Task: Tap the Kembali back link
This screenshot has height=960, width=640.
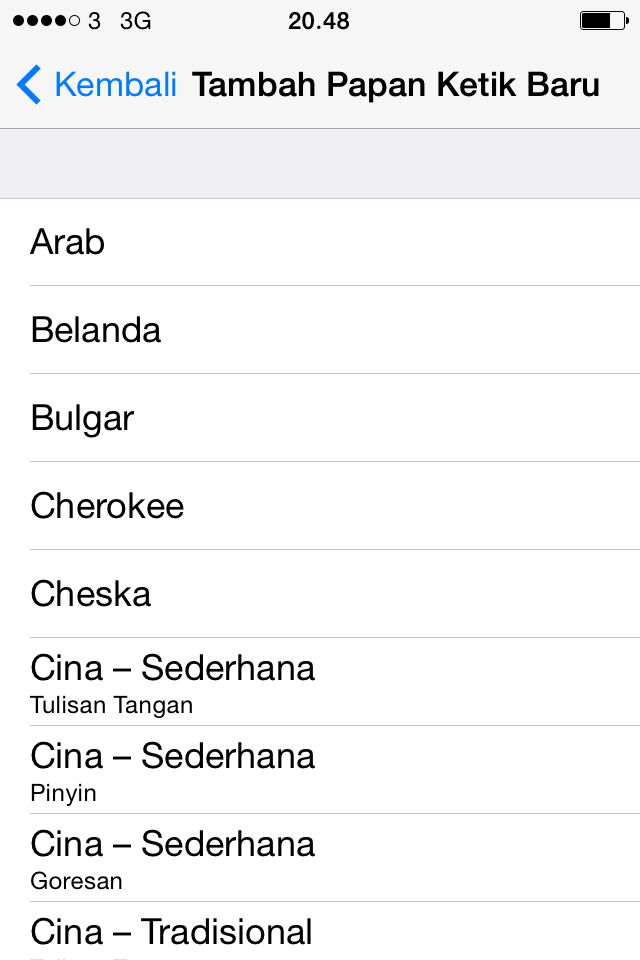Action: pos(115,85)
